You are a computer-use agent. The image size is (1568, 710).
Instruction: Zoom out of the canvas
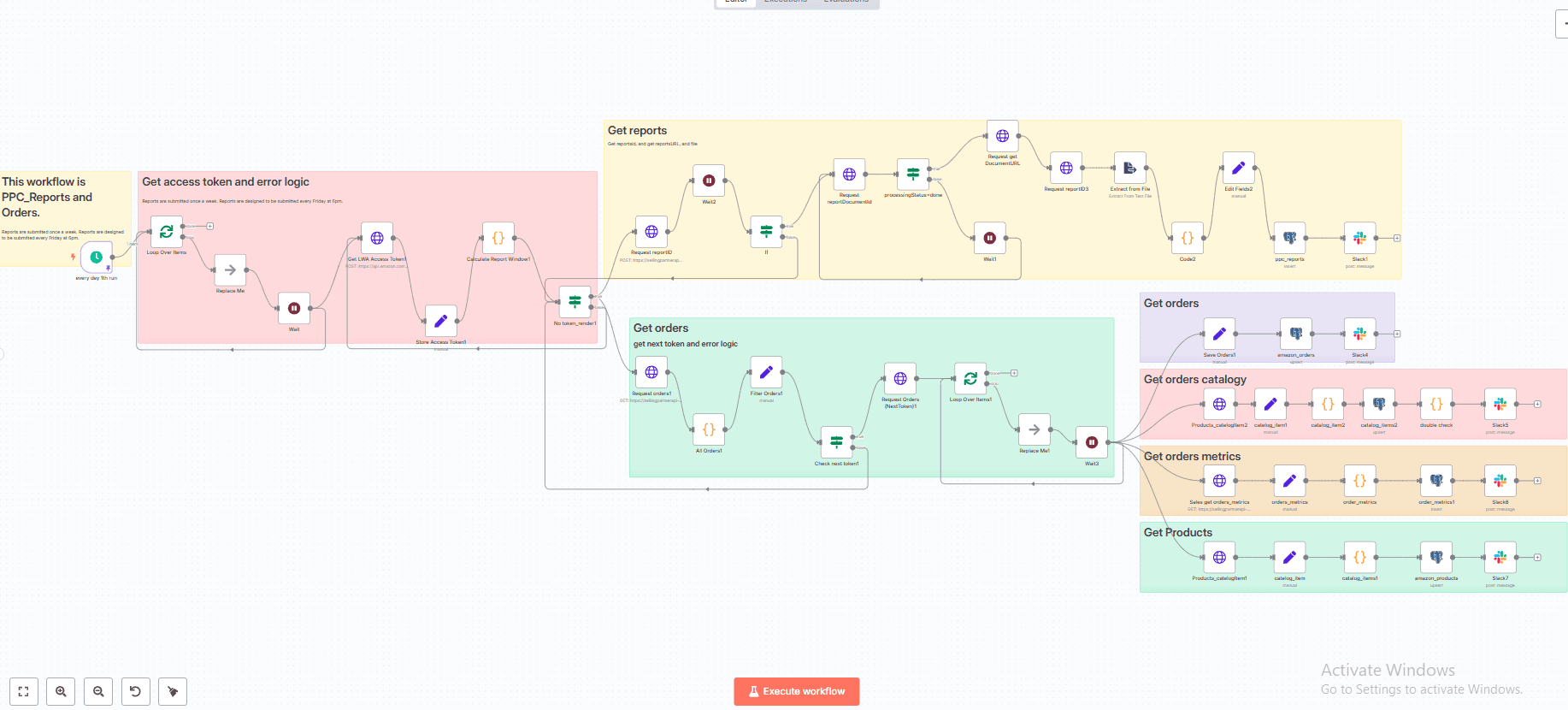98,691
